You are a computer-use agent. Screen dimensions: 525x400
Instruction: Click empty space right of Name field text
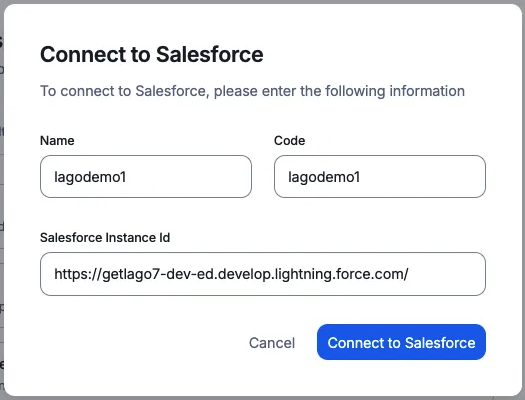pos(188,177)
